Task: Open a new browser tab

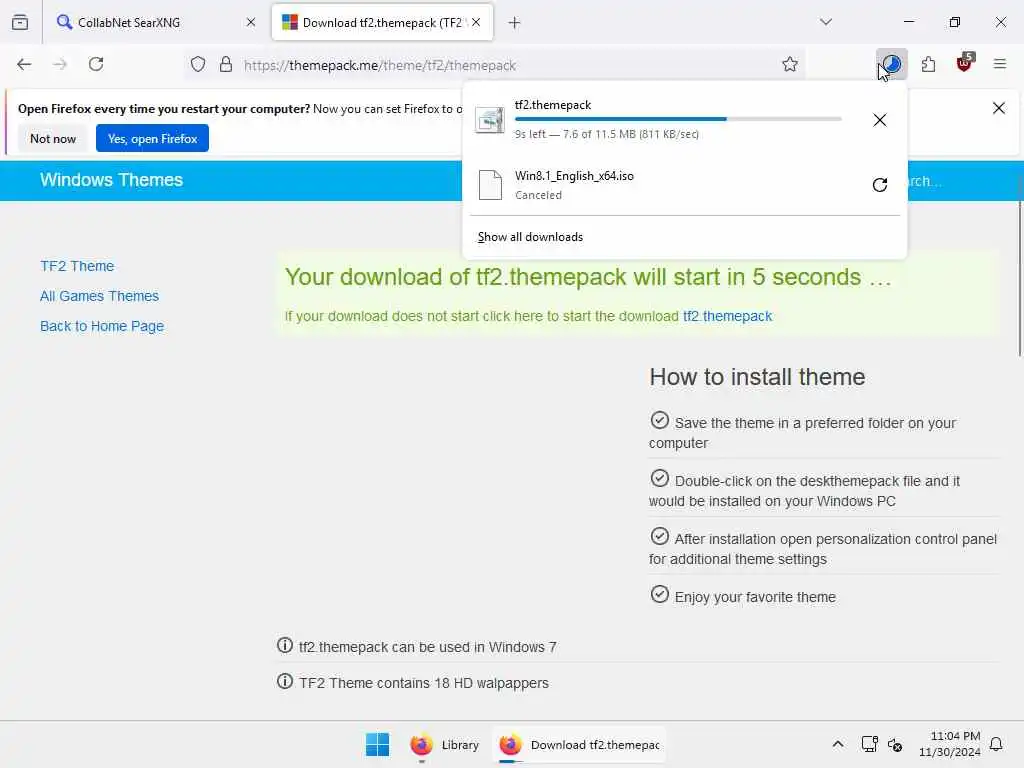Action: [515, 23]
